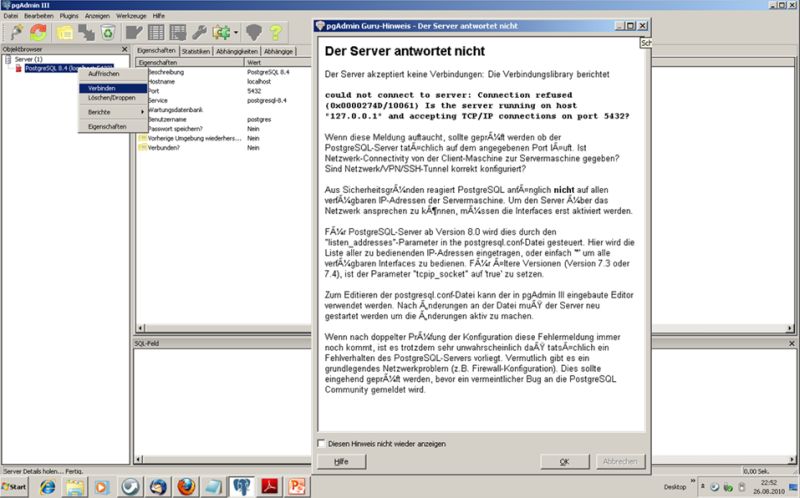Click the Server (1) tree node icon
The image size is (800, 498).
tap(8, 60)
